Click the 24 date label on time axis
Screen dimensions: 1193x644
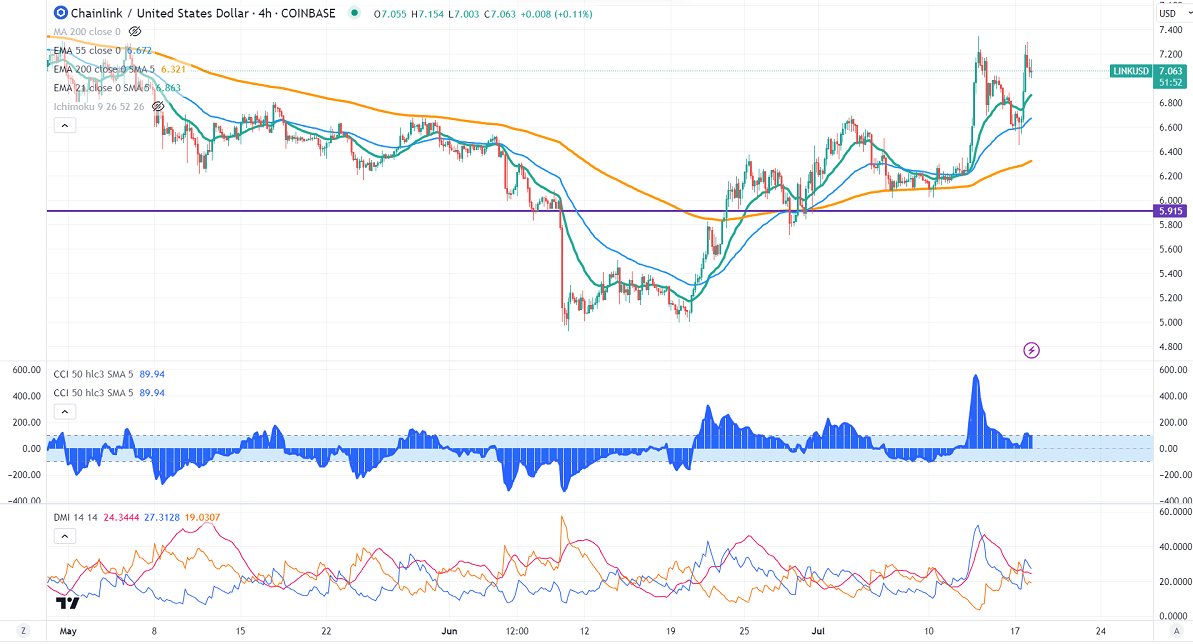point(1100,631)
